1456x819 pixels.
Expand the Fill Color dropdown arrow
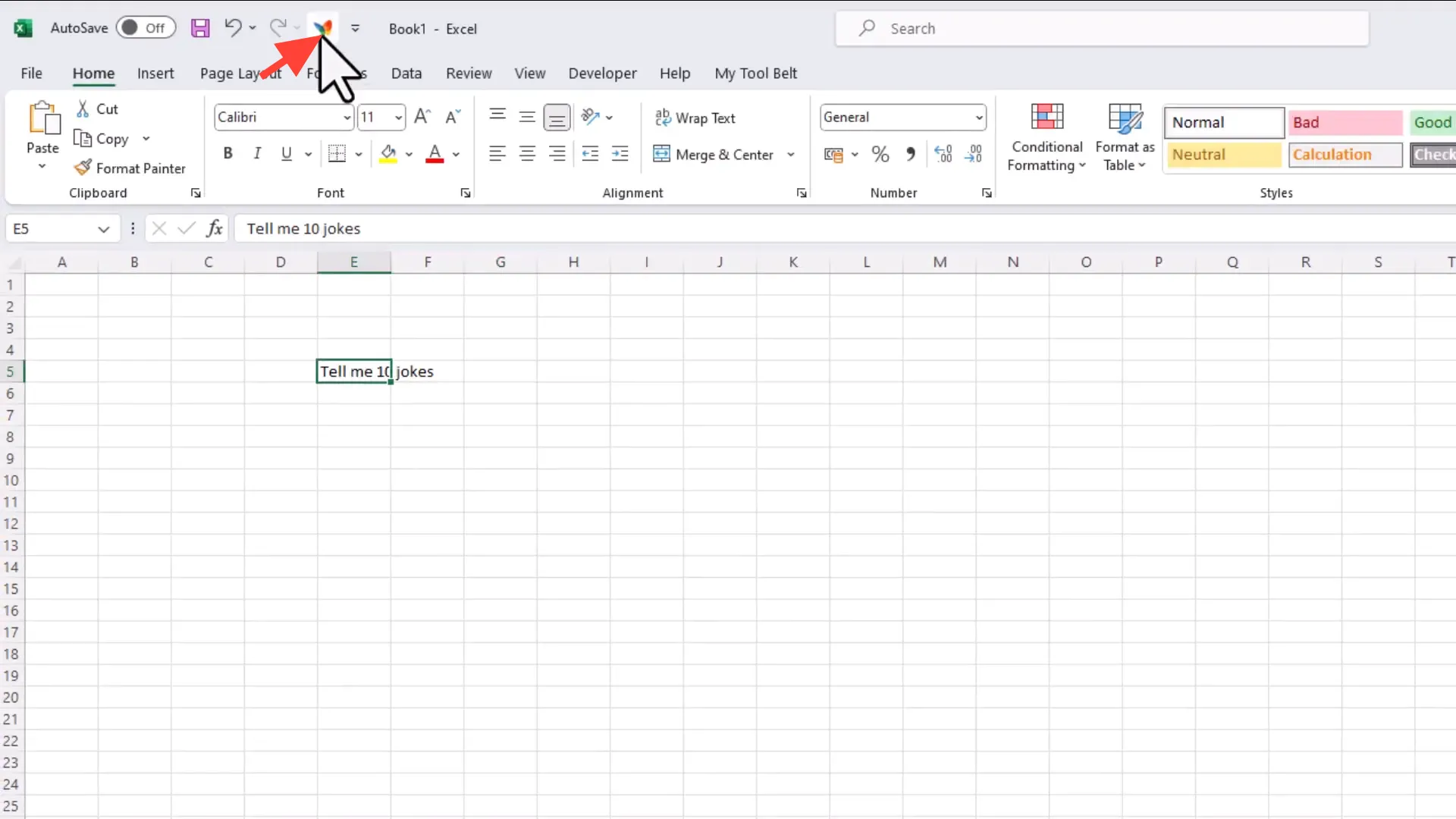409,154
